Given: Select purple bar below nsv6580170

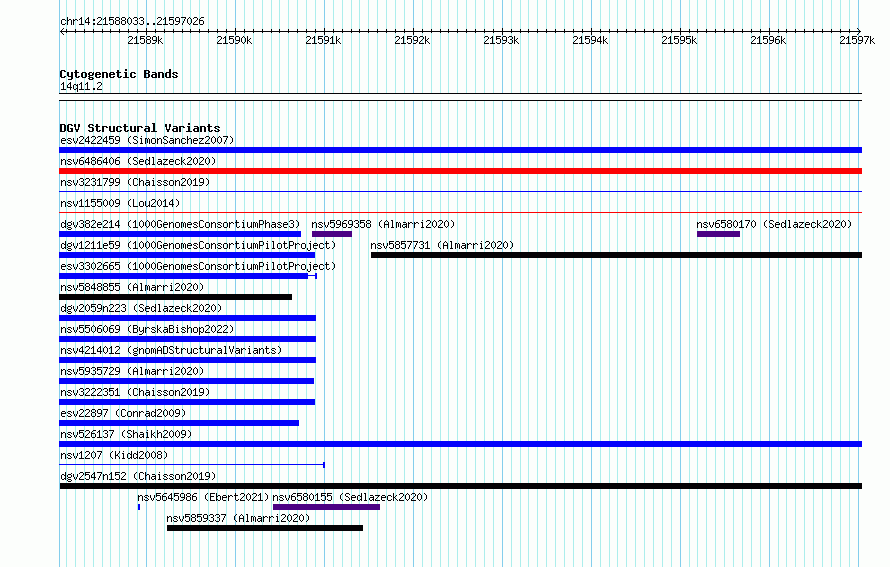Looking at the screenshot, I should tap(719, 234).
